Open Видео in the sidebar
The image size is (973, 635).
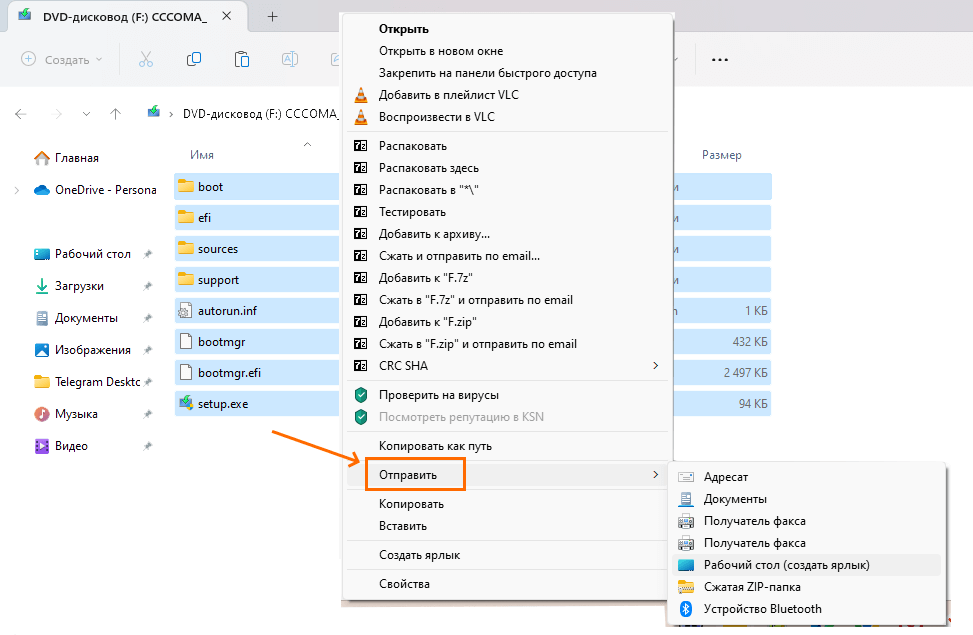coord(61,446)
